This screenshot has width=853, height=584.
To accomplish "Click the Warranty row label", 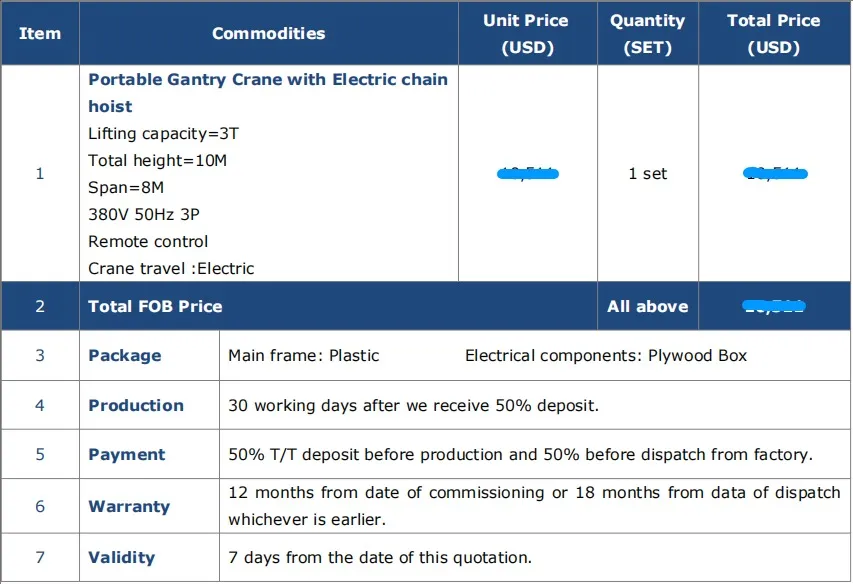I will (x=128, y=506).
